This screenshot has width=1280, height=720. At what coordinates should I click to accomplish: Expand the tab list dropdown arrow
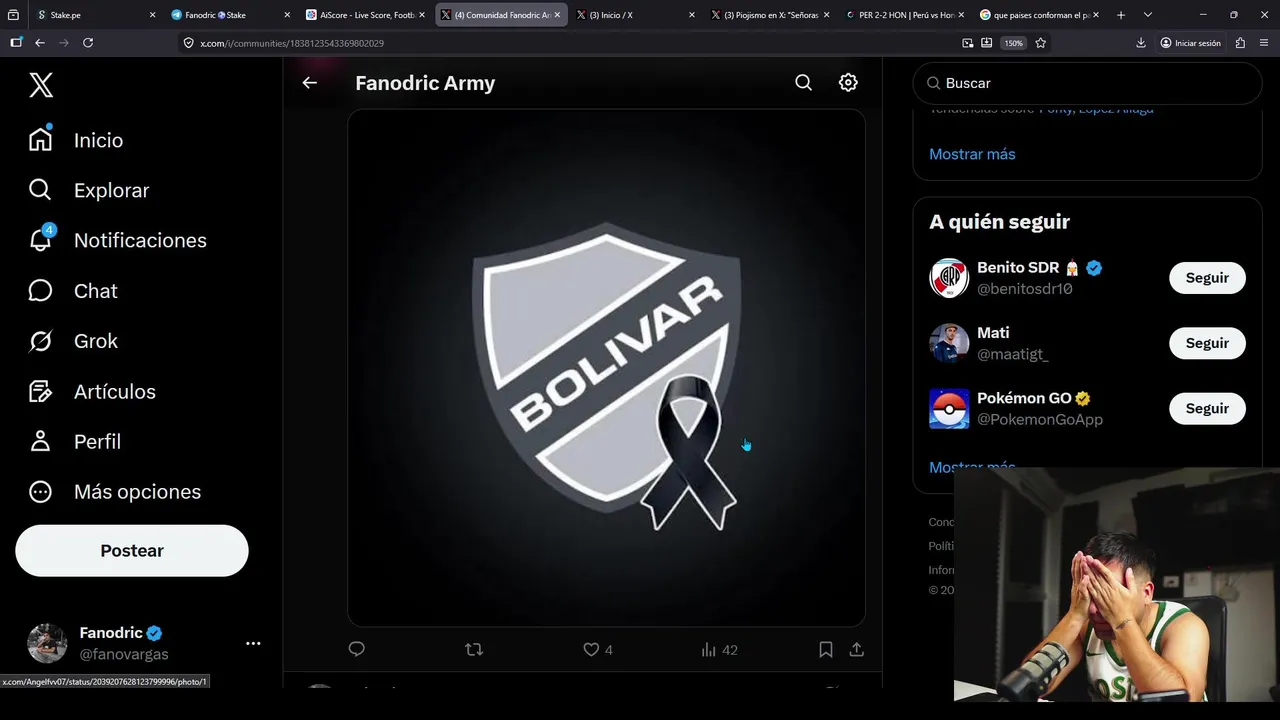1148,15
